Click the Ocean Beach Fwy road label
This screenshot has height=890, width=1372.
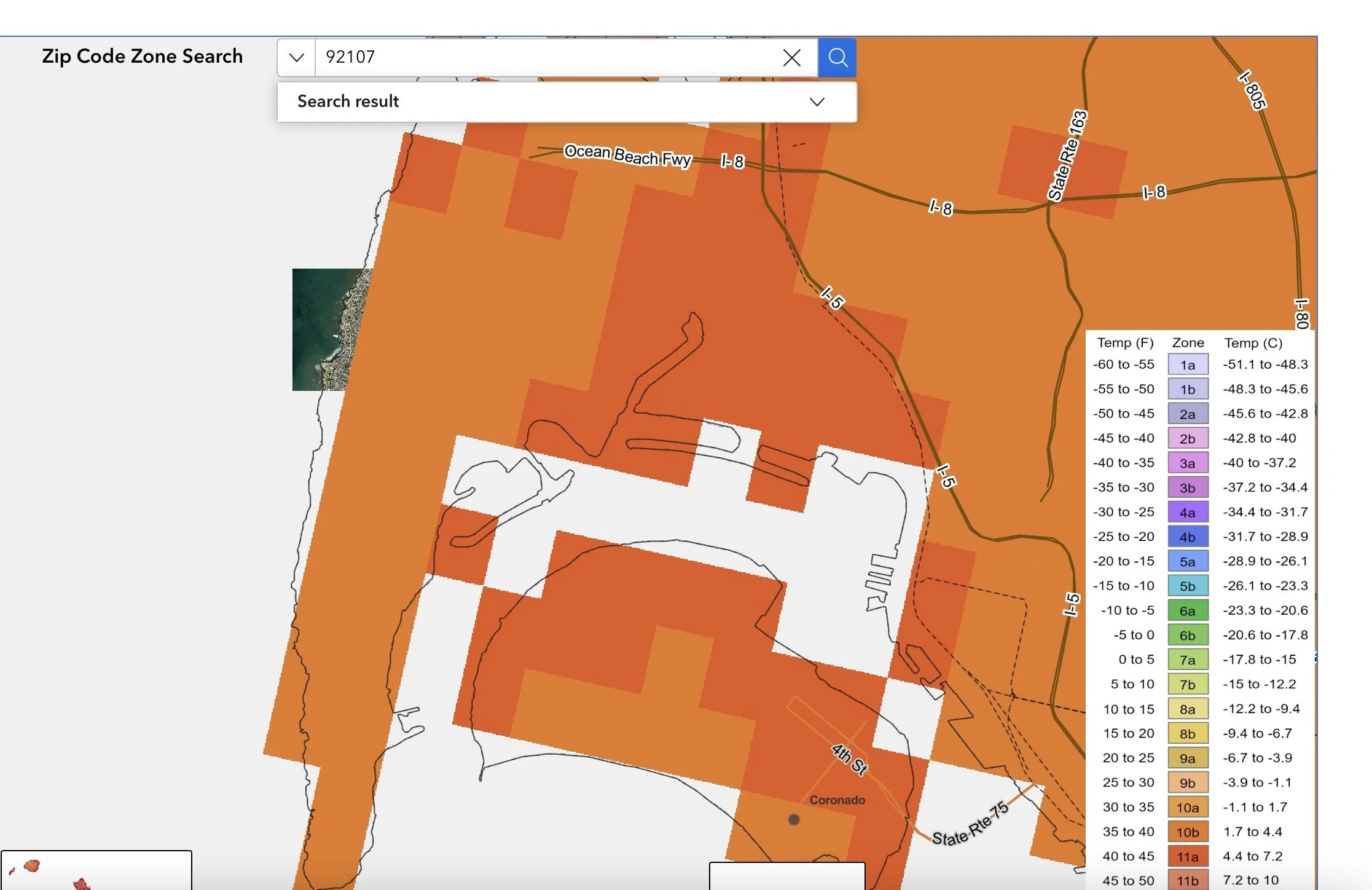pyautogui.click(x=627, y=155)
